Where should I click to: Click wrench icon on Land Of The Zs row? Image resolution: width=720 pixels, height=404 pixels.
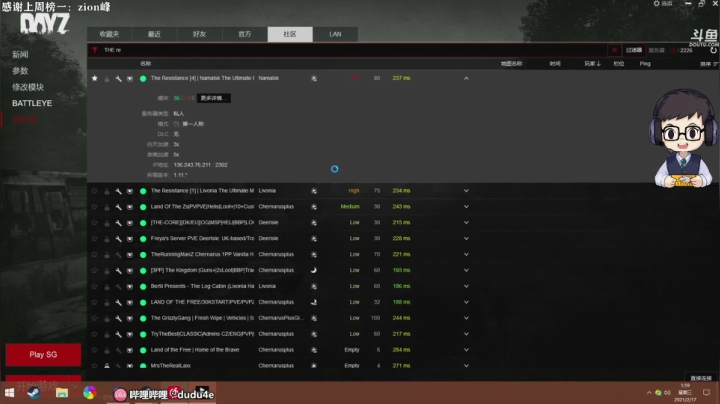(118, 207)
